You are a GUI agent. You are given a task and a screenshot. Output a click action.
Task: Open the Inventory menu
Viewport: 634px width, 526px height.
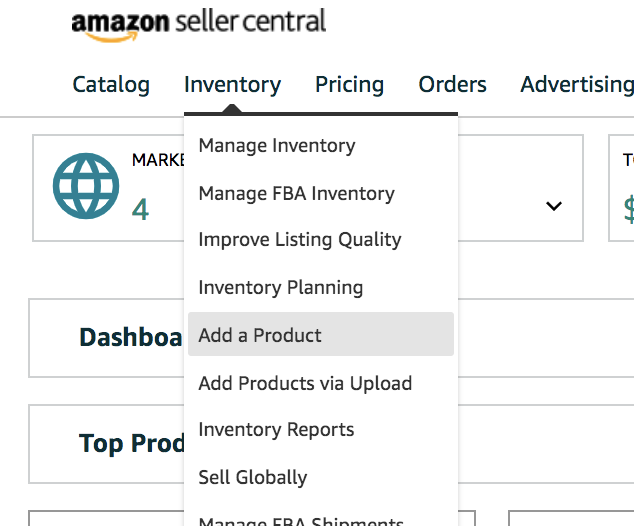click(x=232, y=85)
